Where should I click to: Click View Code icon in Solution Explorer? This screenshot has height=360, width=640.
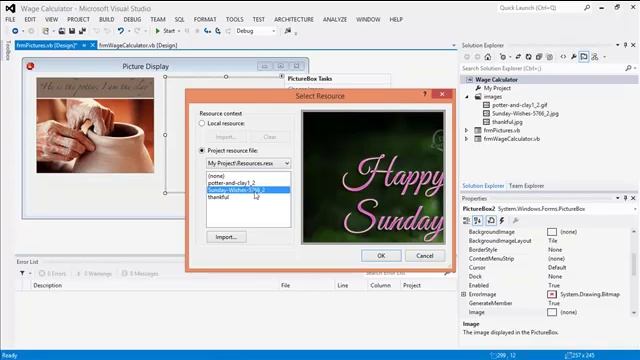coord(563,57)
